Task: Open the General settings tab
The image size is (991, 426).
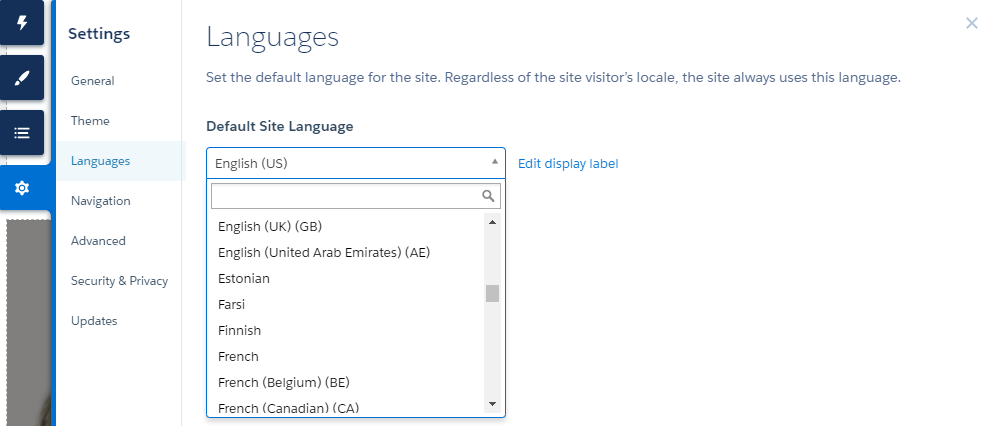Action: click(93, 81)
